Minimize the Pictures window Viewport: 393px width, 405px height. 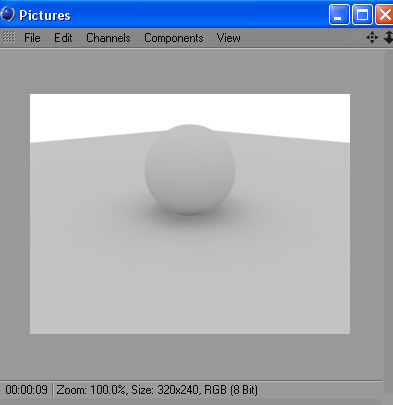[x=339, y=15]
